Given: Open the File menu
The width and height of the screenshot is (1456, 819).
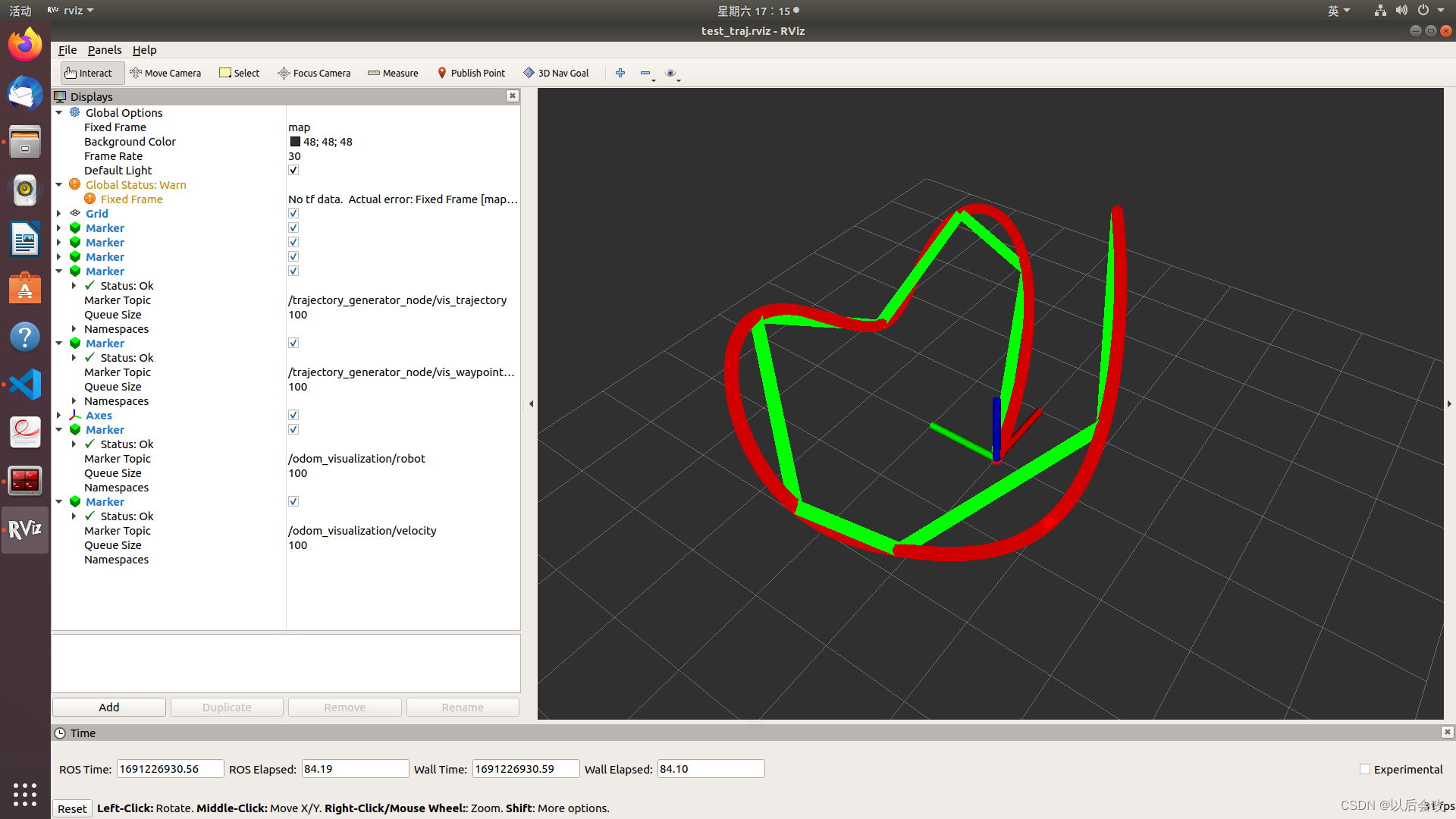Looking at the screenshot, I should 67,50.
